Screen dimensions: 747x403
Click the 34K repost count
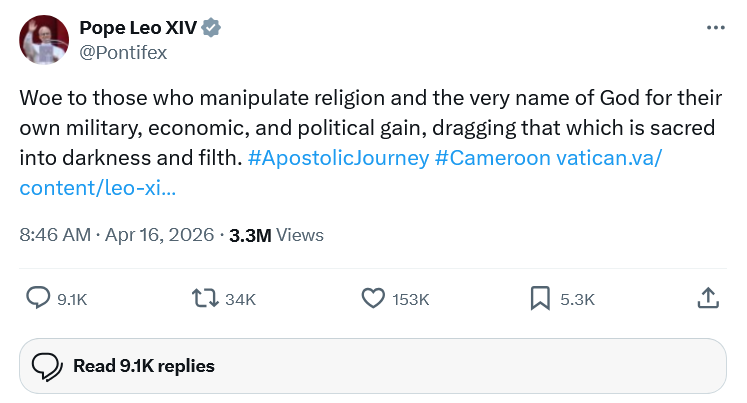pos(241,299)
